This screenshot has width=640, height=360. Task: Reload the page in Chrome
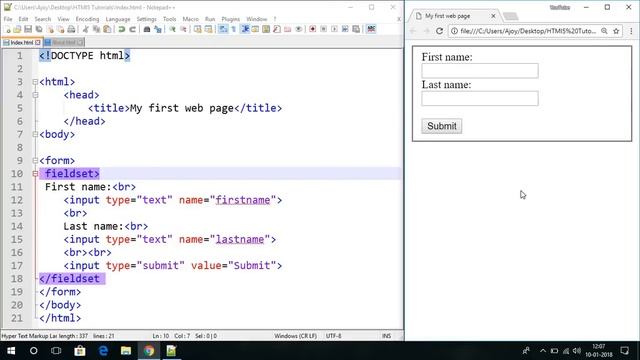(440, 31)
